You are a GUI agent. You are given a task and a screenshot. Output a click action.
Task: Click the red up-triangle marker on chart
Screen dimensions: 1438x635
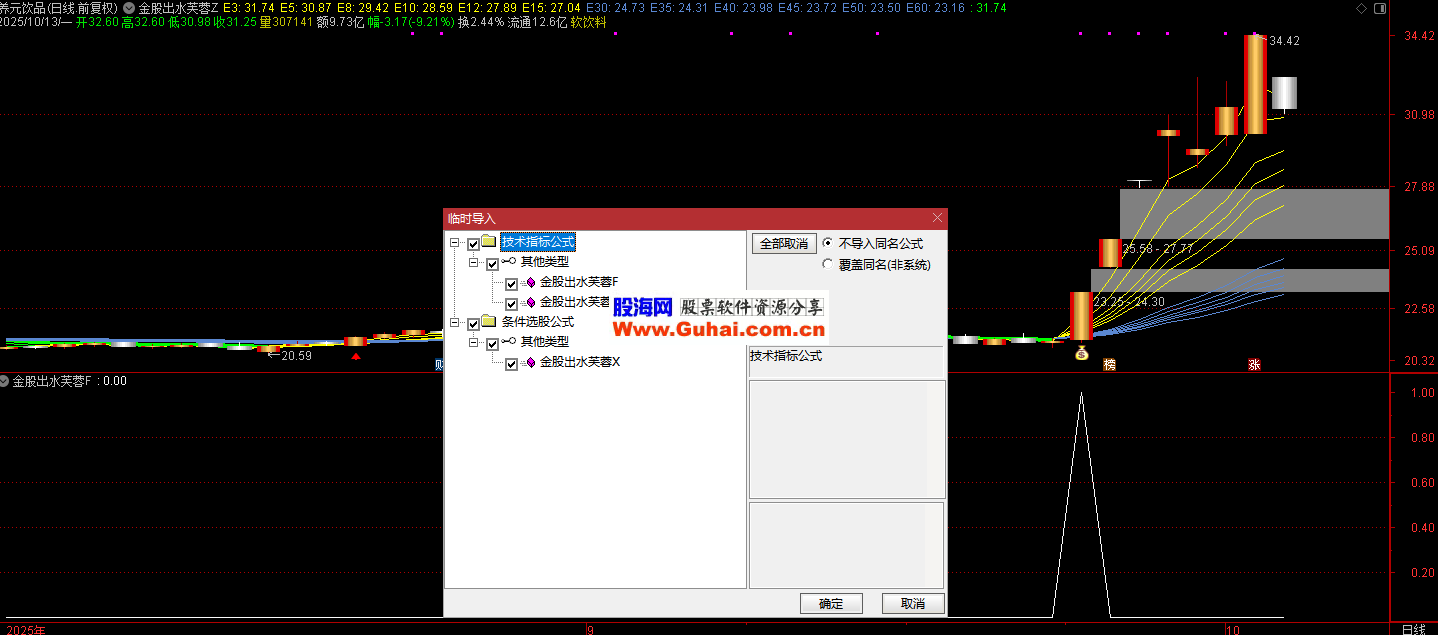coord(356,356)
